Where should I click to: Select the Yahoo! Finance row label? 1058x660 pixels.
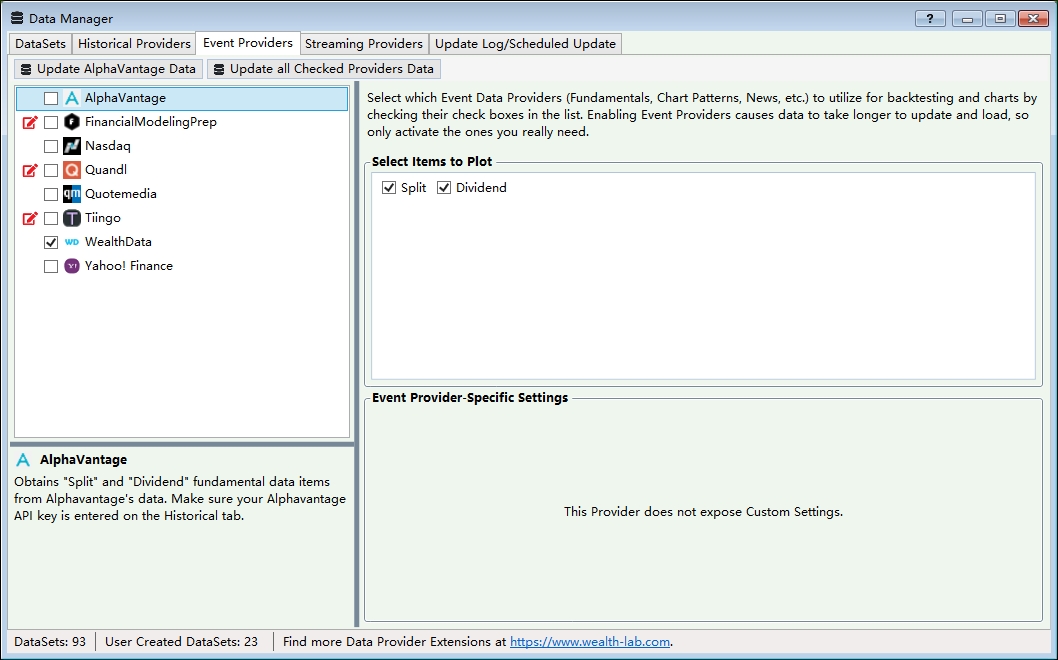tap(129, 266)
